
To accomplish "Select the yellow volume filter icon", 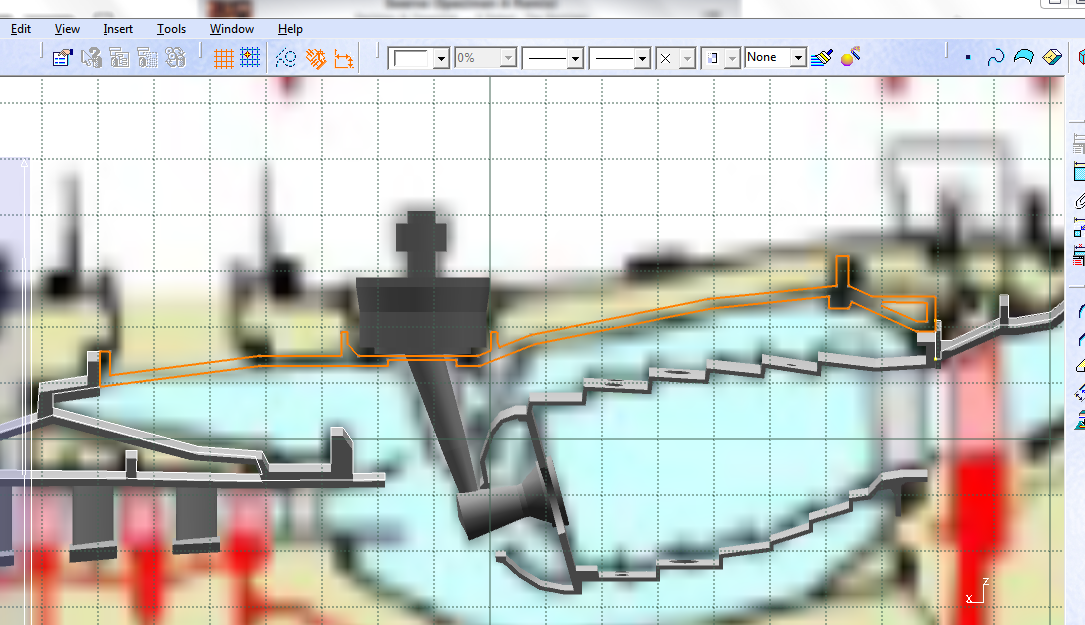I will [x=1052, y=57].
